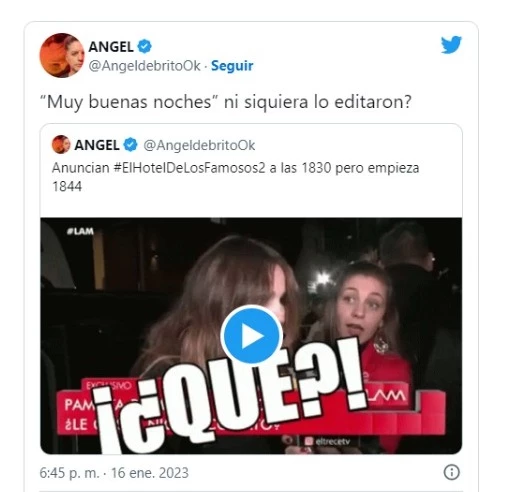This screenshot has height=492, width=506.
Task: Click the eltrecetv label in the video
Action: pos(328,441)
